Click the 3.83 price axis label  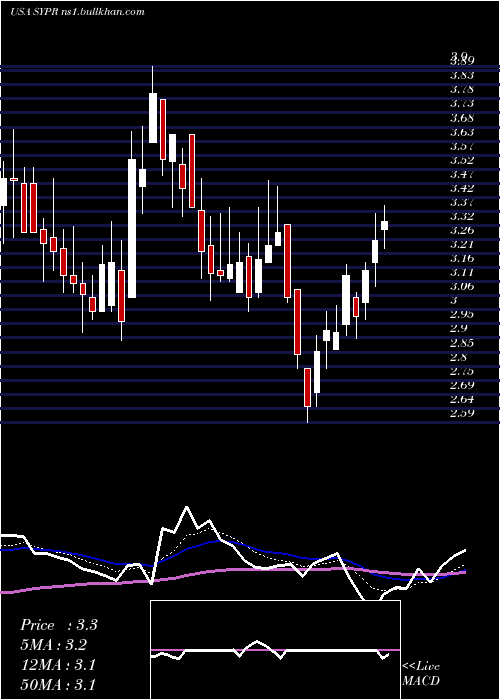pos(462,75)
